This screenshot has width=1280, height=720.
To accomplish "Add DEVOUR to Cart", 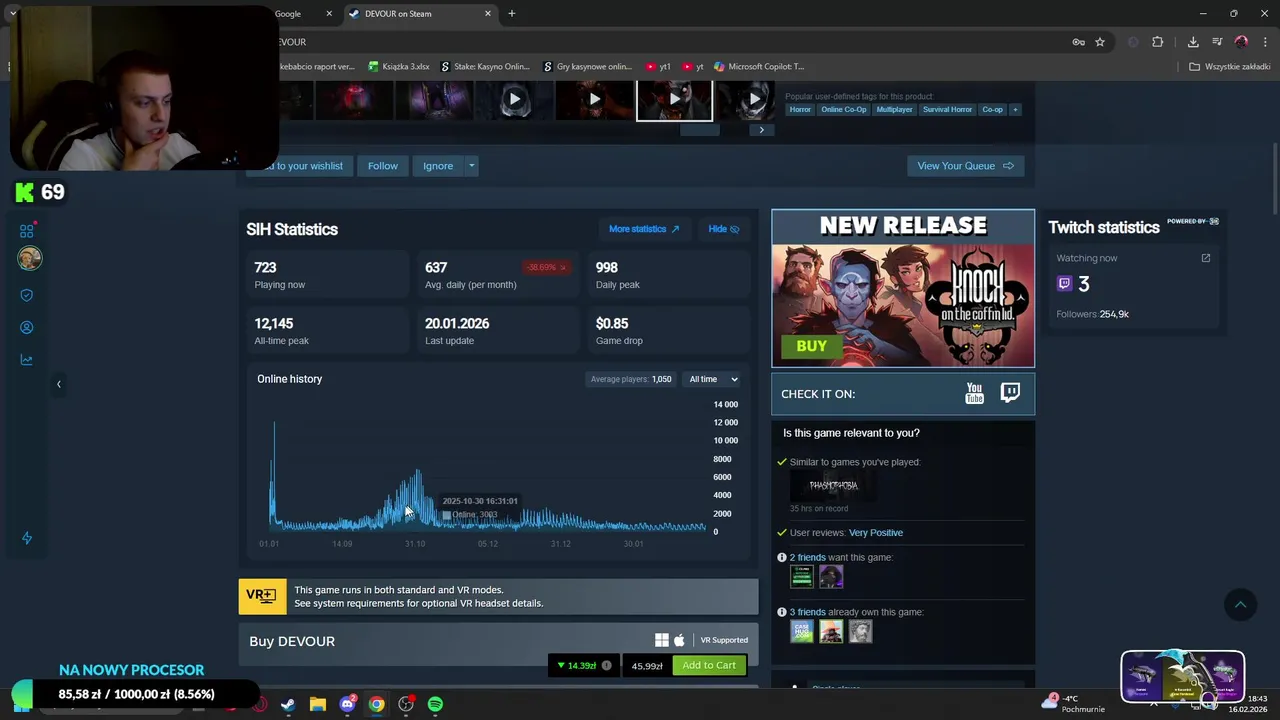I will 709,665.
